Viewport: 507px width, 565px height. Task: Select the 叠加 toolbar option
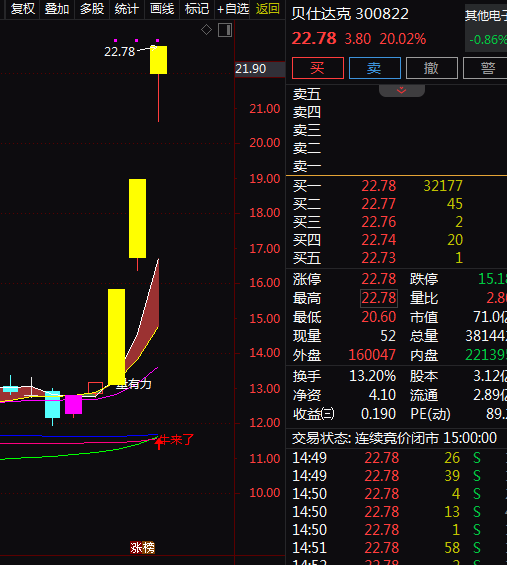[57, 9]
